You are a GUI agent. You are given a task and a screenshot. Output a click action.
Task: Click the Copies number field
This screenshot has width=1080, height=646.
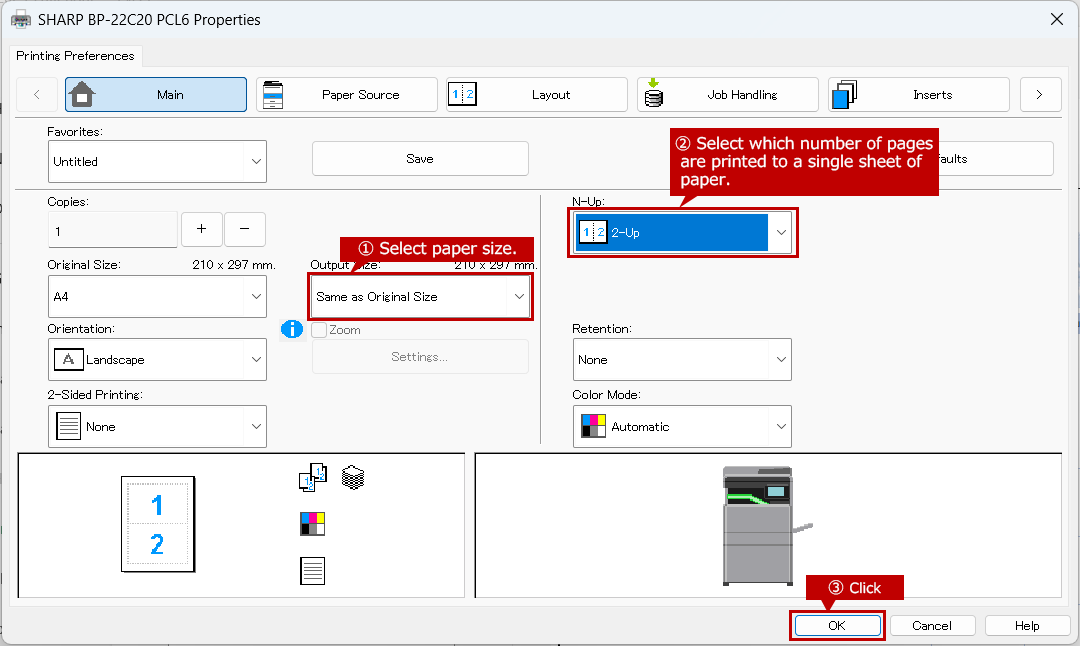113,230
